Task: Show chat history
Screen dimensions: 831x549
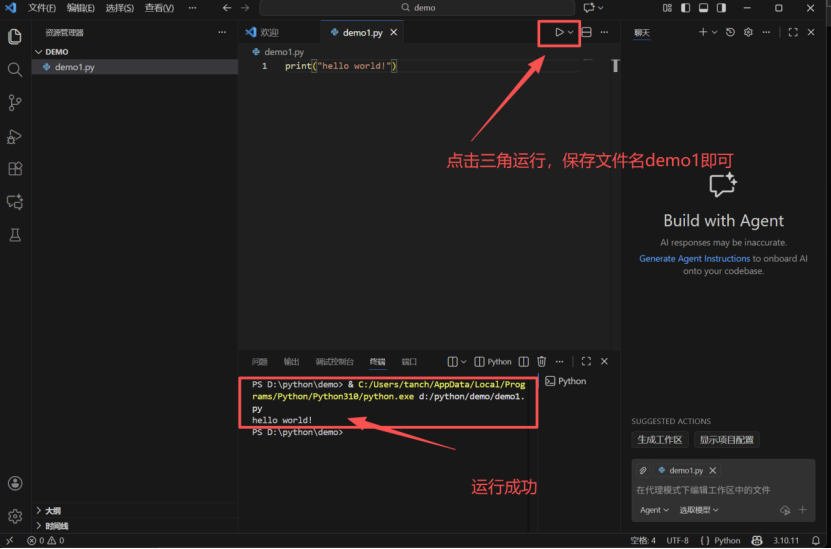Action: pos(730,32)
